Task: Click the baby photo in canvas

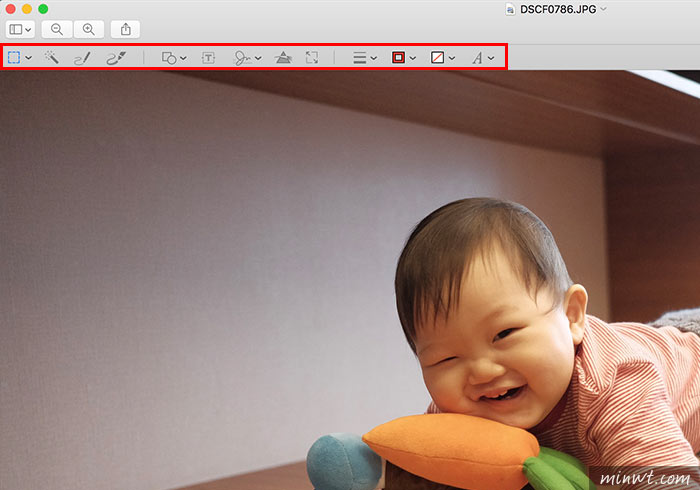Action: pos(350,280)
